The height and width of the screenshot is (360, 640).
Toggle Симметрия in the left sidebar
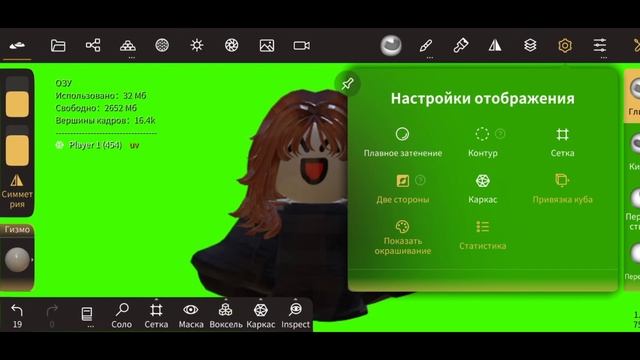click(17, 190)
